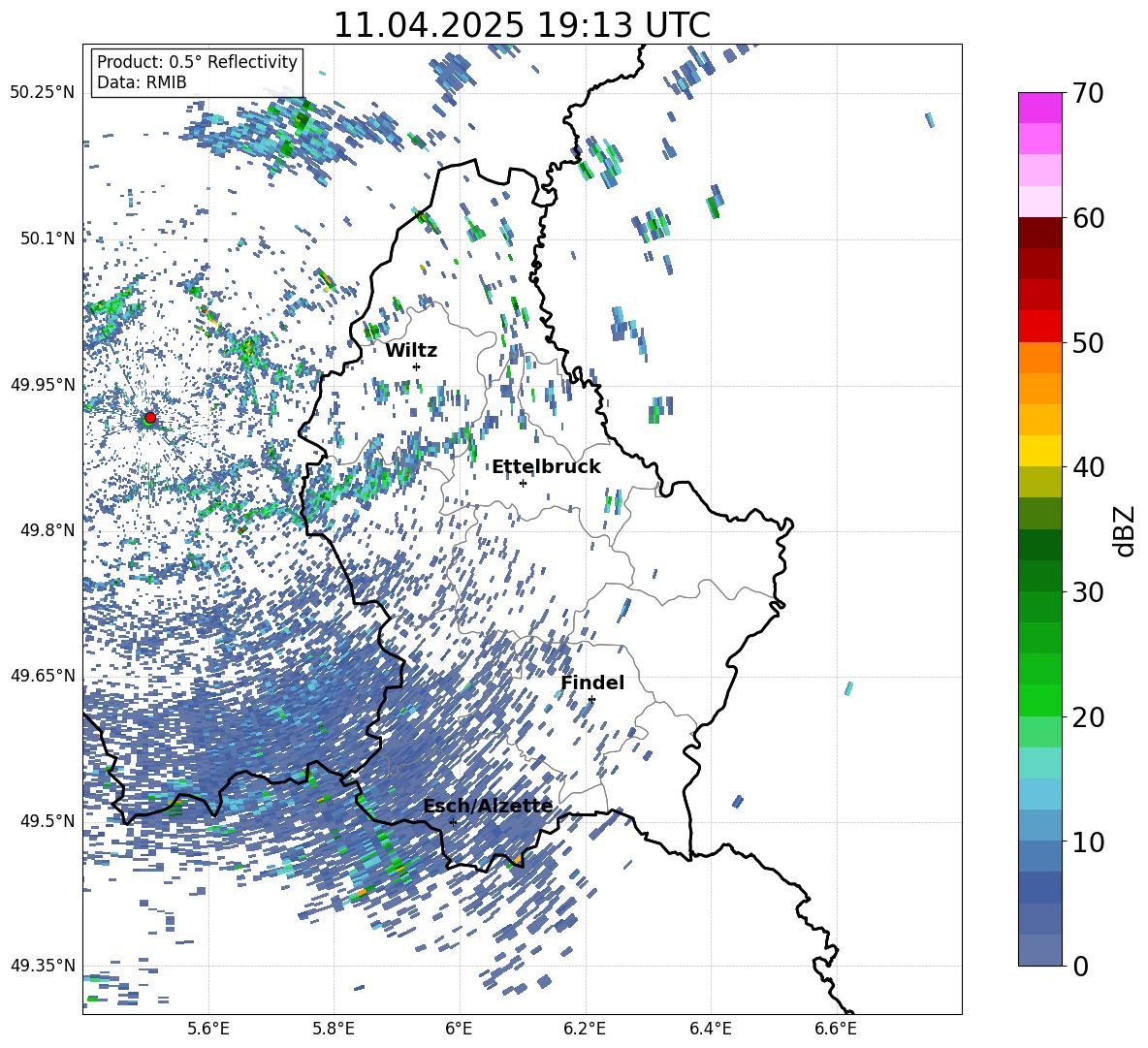Click the Wiltz station cross marker
Screen dimensions: 1148x1048
[x=417, y=366]
